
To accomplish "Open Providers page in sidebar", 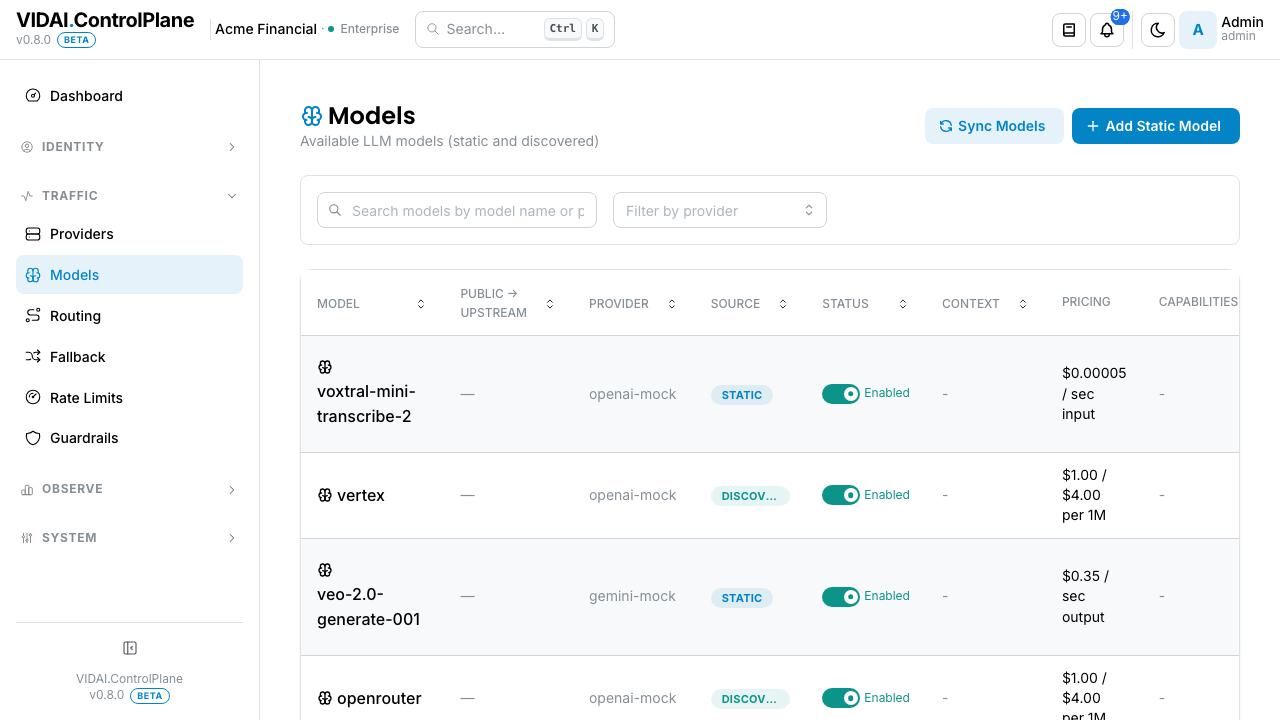I will (x=129, y=234).
